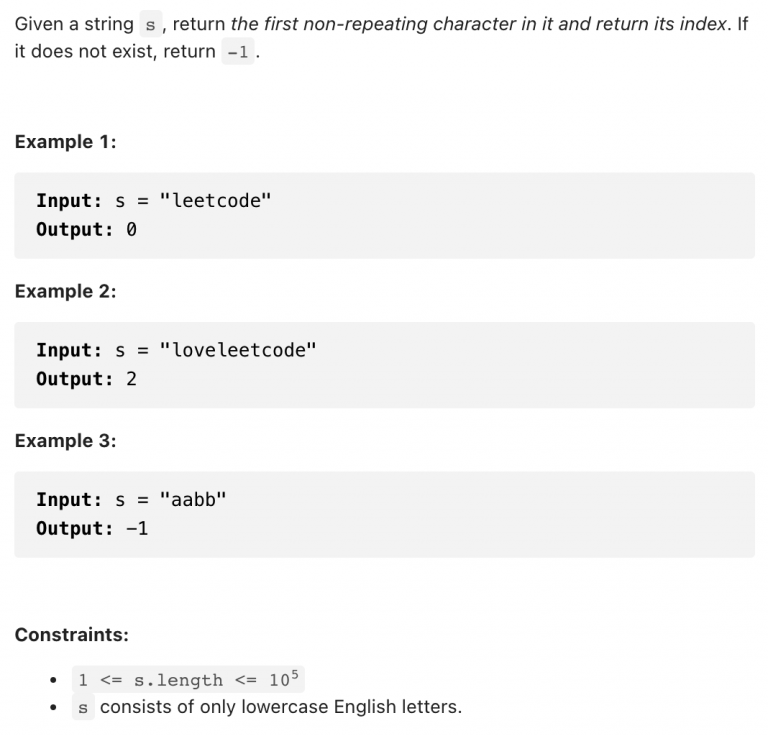The width and height of the screenshot is (768, 736).
Task: Click the 'Example 2:' heading
Action: (66, 291)
